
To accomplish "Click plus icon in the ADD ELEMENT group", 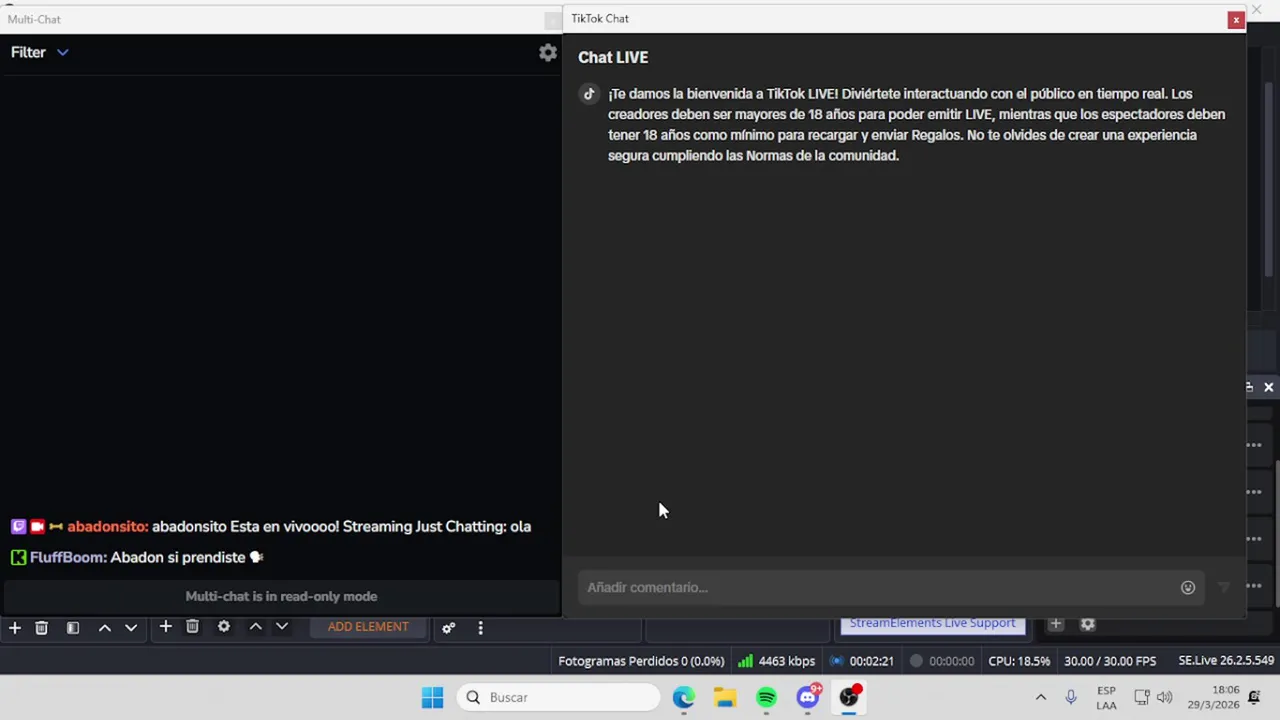I will pyautogui.click(x=166, y=627).
